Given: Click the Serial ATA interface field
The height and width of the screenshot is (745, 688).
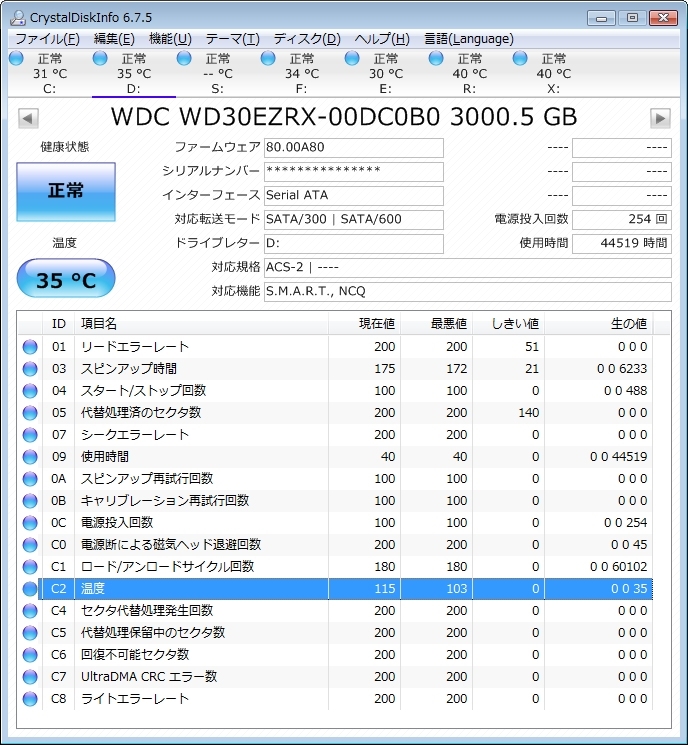Looking at the screenshot, I should click(354, 195).
